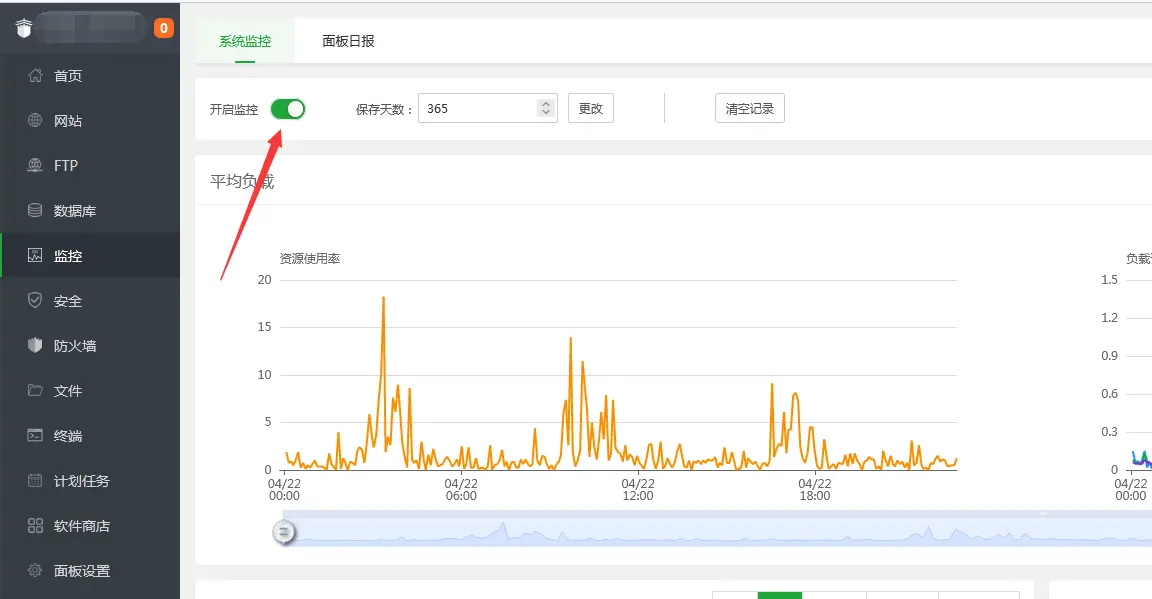The width and height of the screenshot is (1152, 599).
Task: Click the calendar icon beside 计划任务
Action: [x=35, y=480]
